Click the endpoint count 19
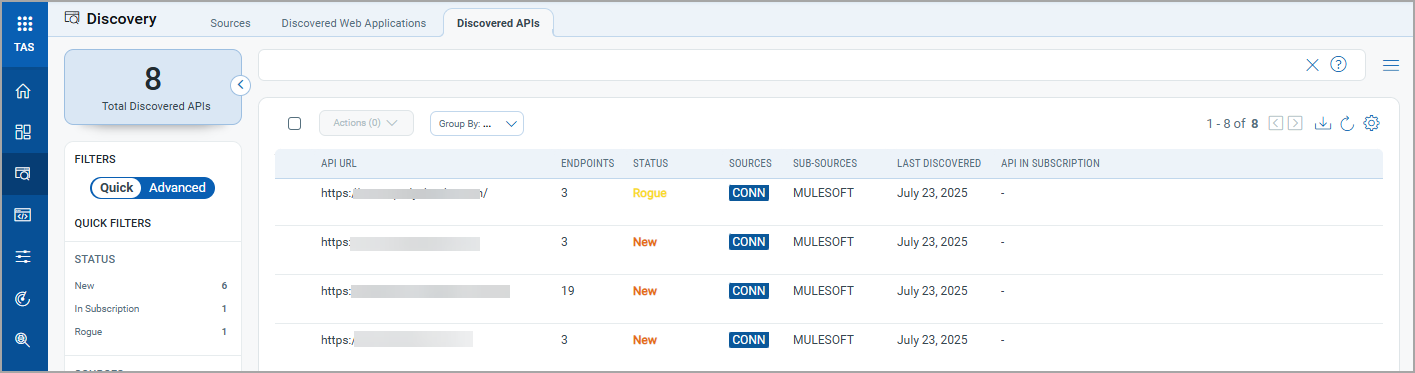The image size is (1415, 373). tap(568, 291)
